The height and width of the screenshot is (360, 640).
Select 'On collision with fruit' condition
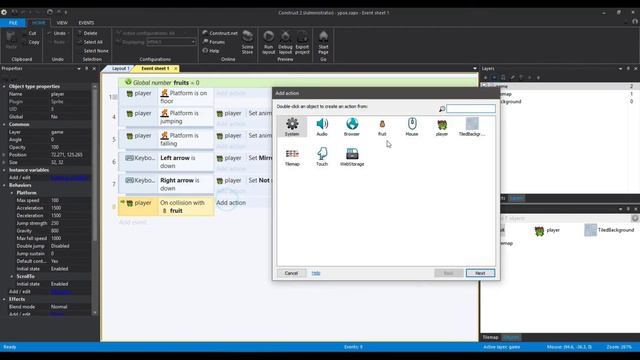coord(186,207)
